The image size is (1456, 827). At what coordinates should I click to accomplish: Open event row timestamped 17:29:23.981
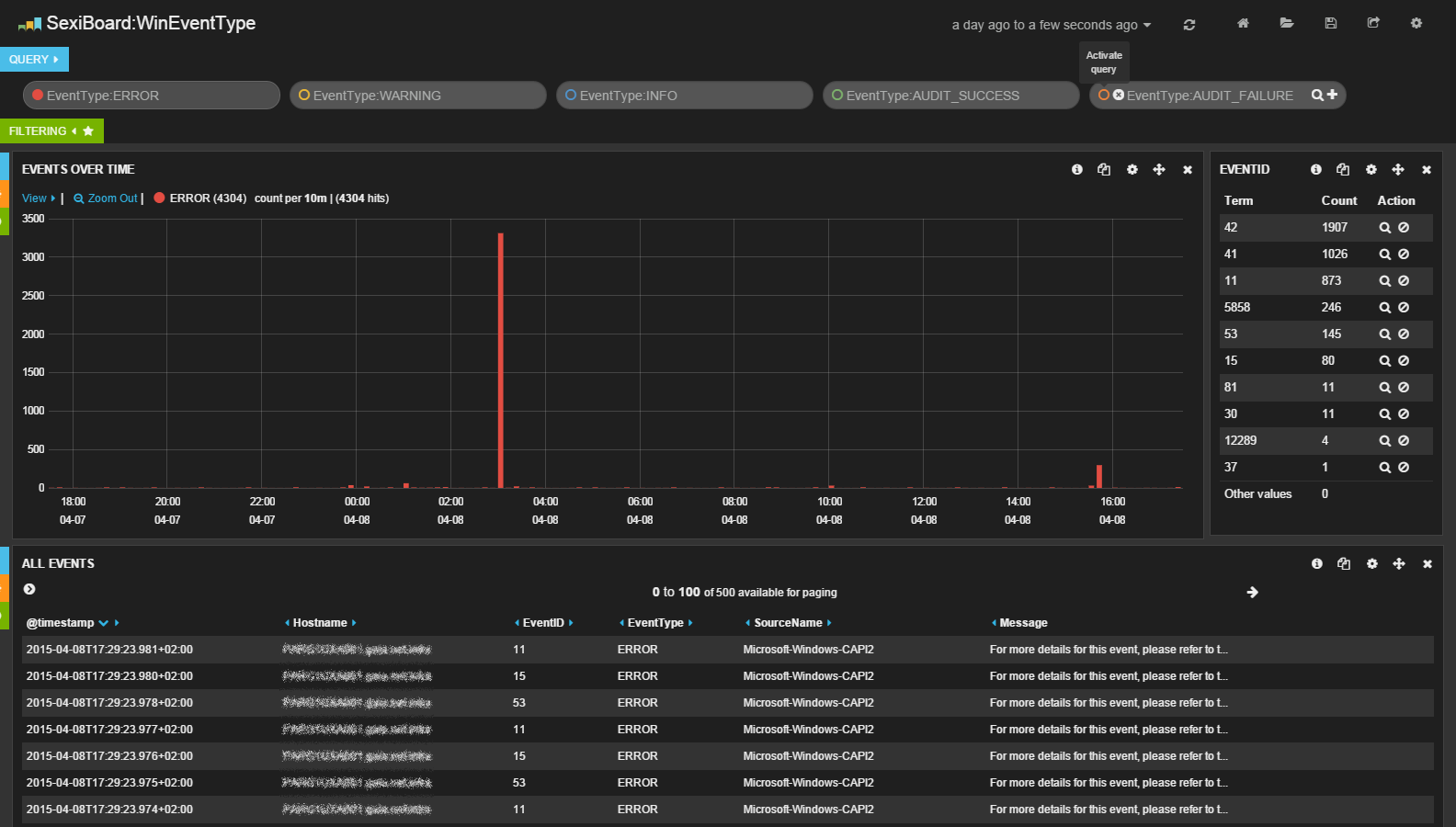pos(727,650)
